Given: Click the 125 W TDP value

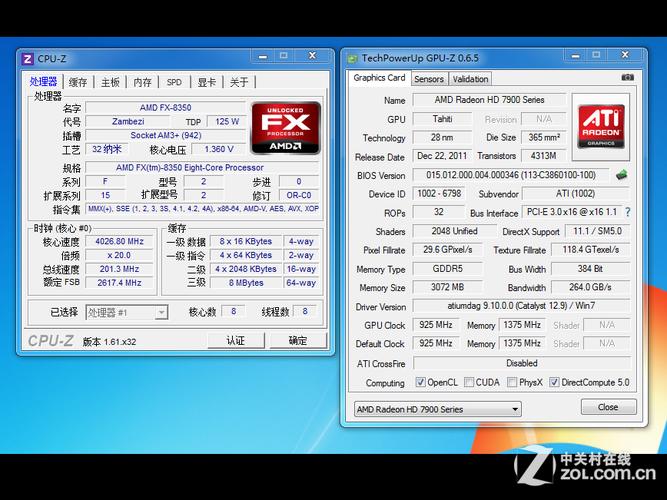Looking at the screenshot, I should click(227, 122).
